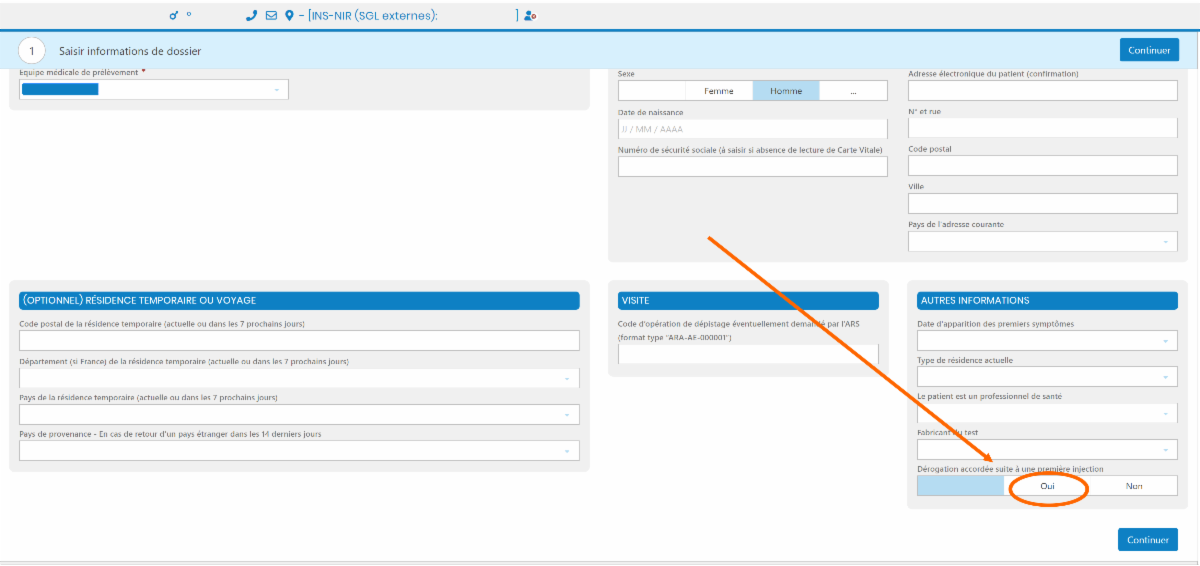Open 'Pays de provenance' dropdown

pyautogui.click(x=299, y=451)
